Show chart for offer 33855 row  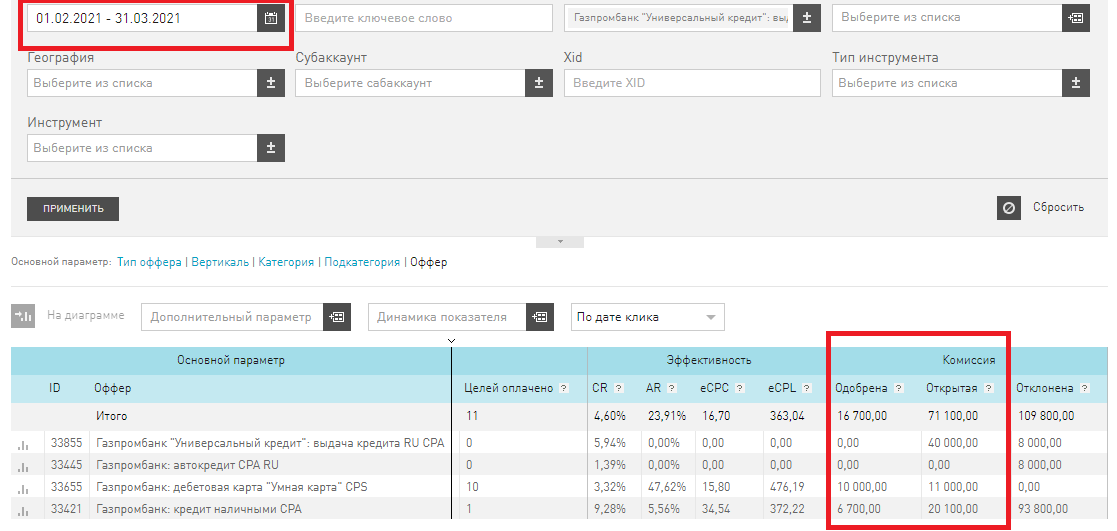[23, 445]
